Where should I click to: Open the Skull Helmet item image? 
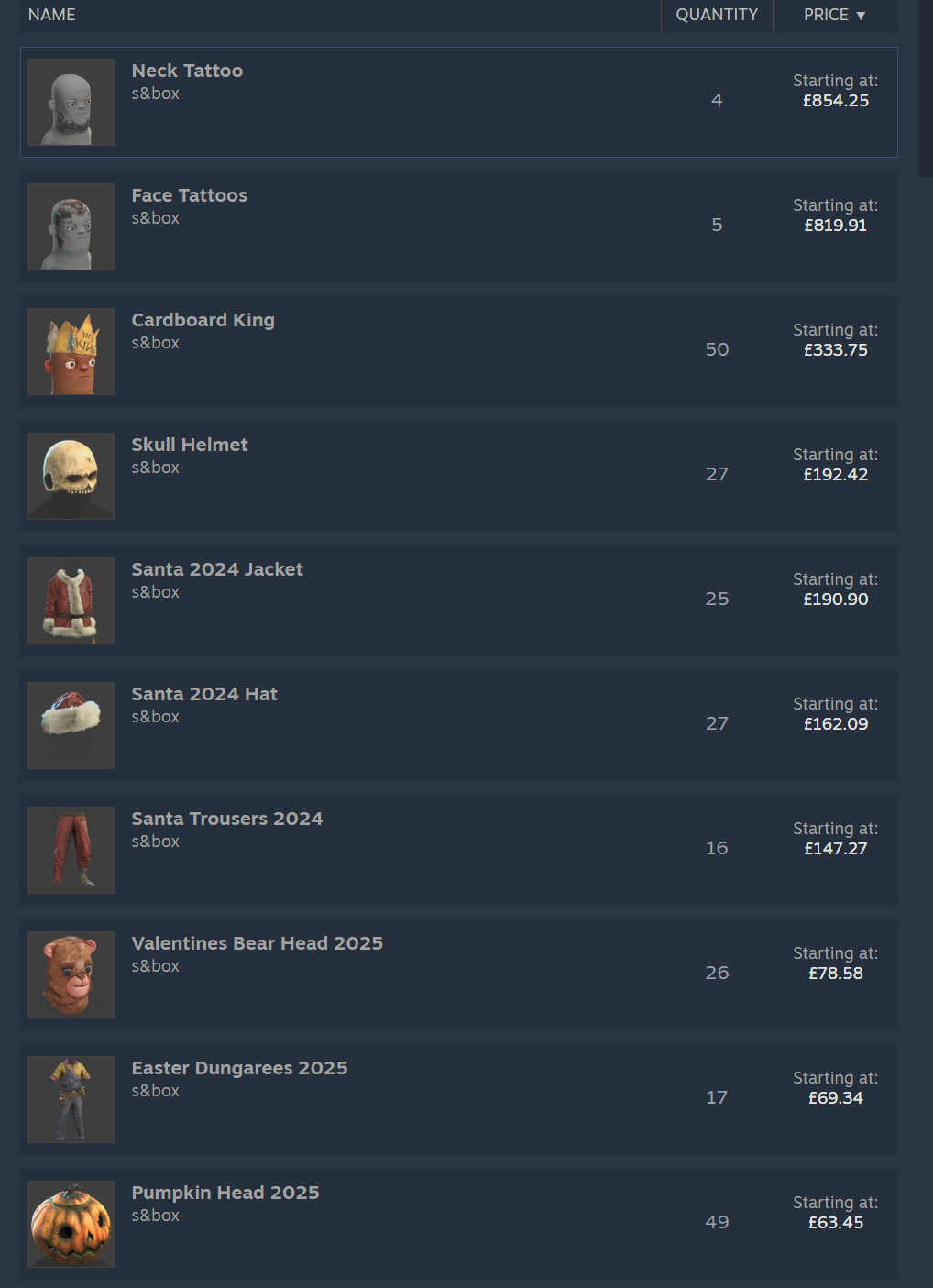(x=71, y=476)
